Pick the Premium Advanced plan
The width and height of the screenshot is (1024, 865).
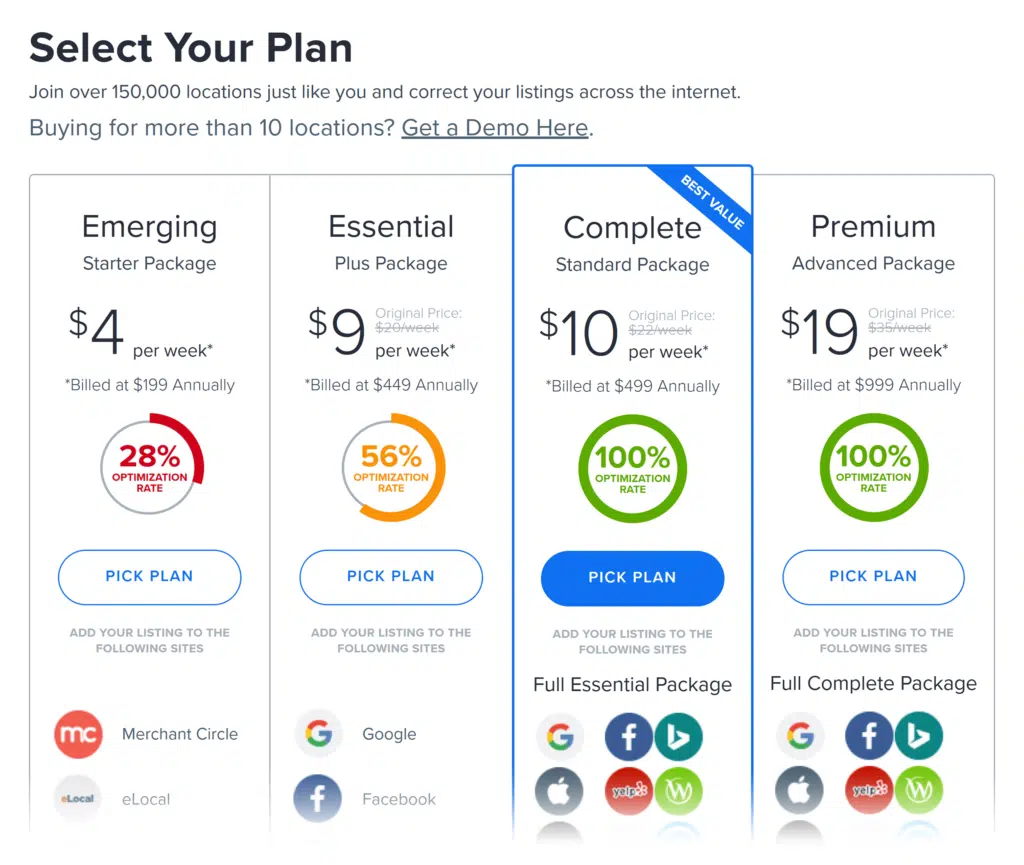click(873, 576)
